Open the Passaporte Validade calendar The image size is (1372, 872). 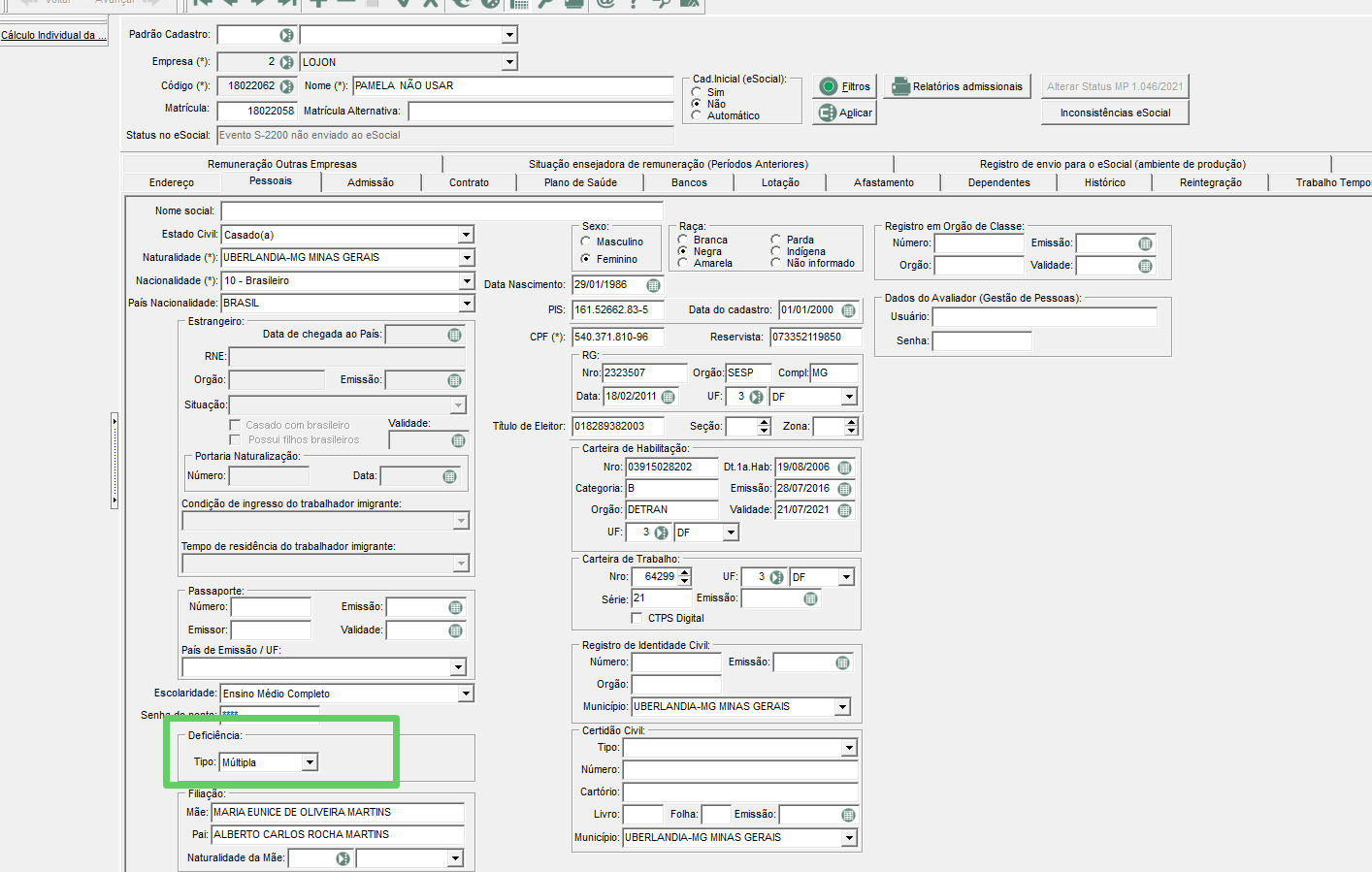455,630
